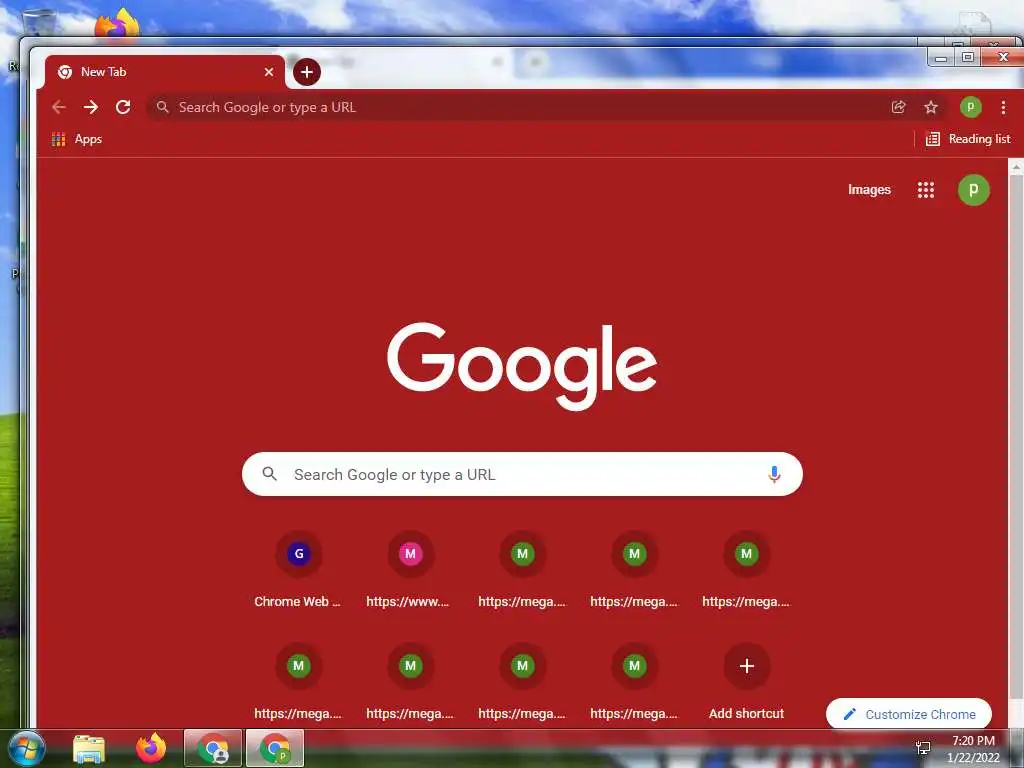This screenshot has height=768, width=1024.
Task: Switch to Chrome taskbar window with person badge
Action: [213, 748]
